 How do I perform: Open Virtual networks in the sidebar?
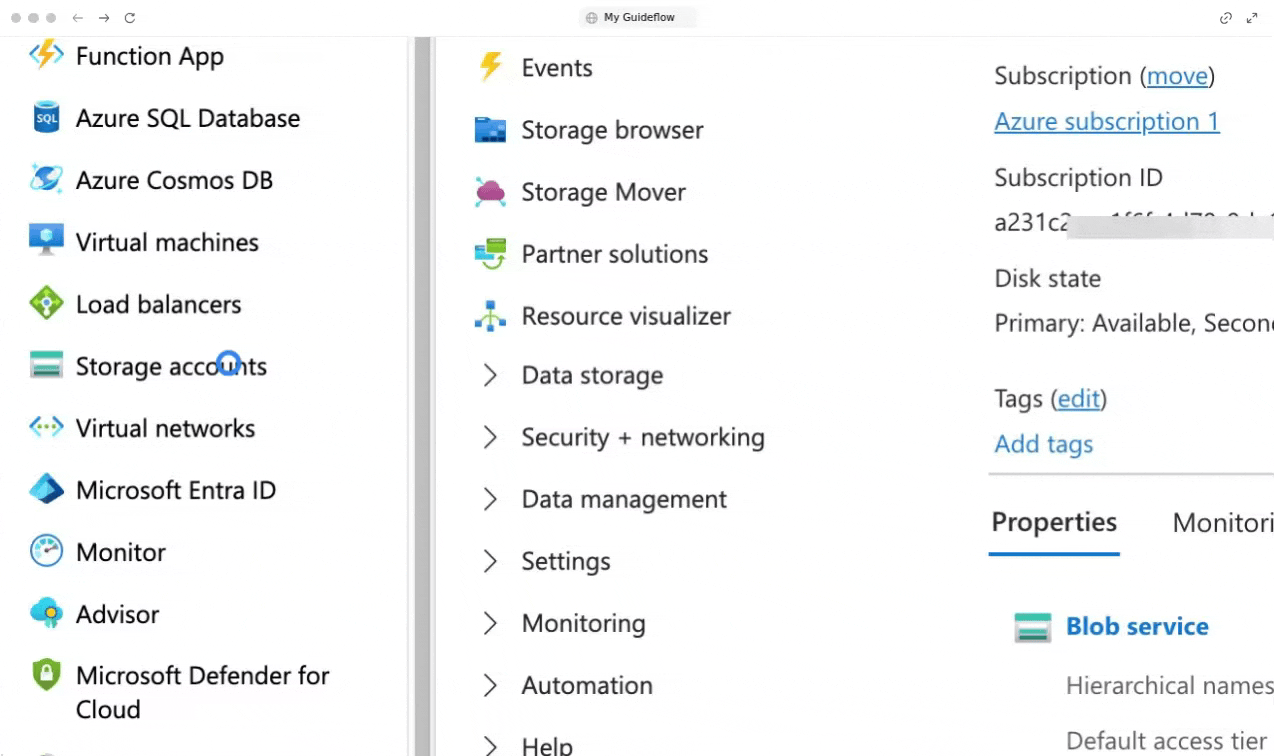coord(165,428)
